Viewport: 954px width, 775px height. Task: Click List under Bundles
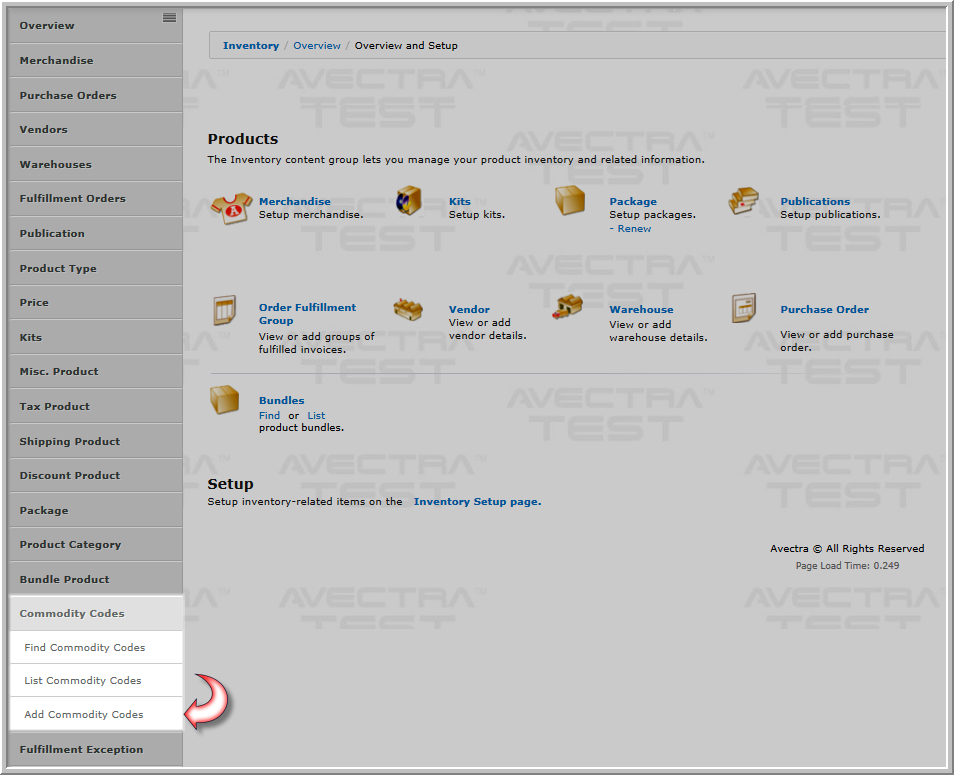(x=316, y=415)
